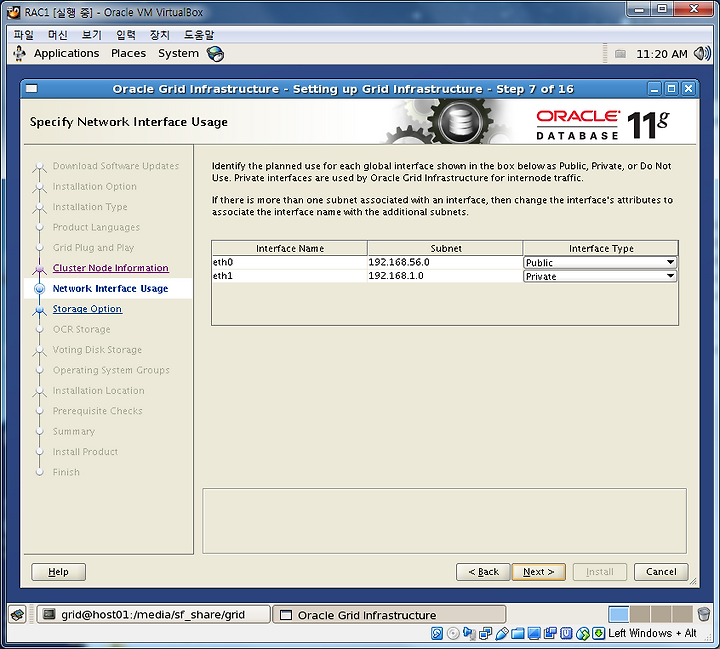Click VirtualBox network adapters status icon
Viewport: 720px width, 649px height.
click(485, 633)
